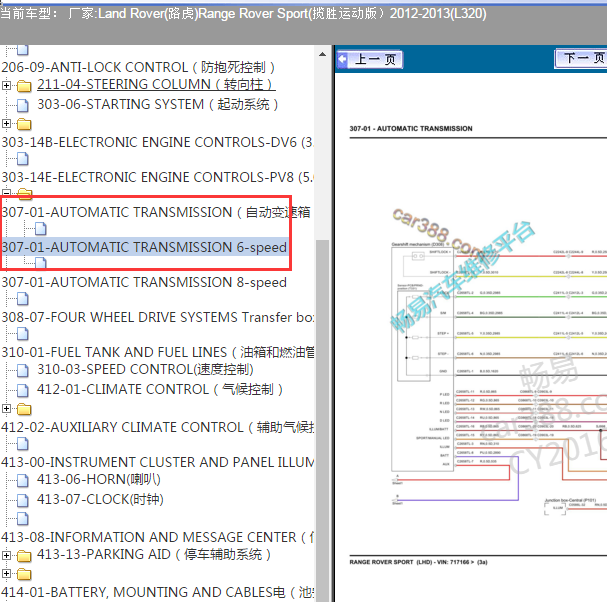Open the 211-04-STEERING COLUMN folder link
607x602 pixels.
[156, 84]
